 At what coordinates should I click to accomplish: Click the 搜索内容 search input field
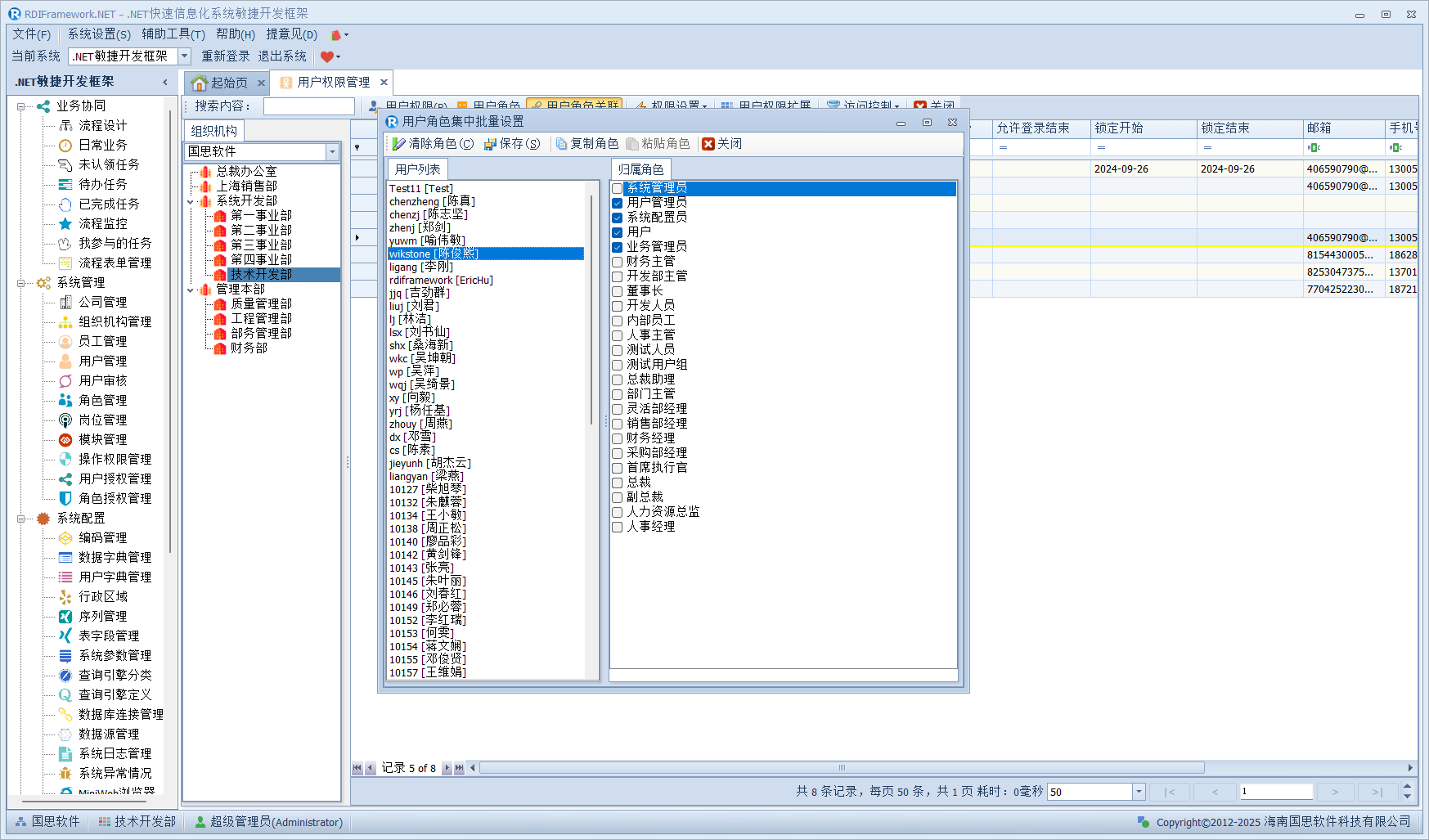(308, 106)
